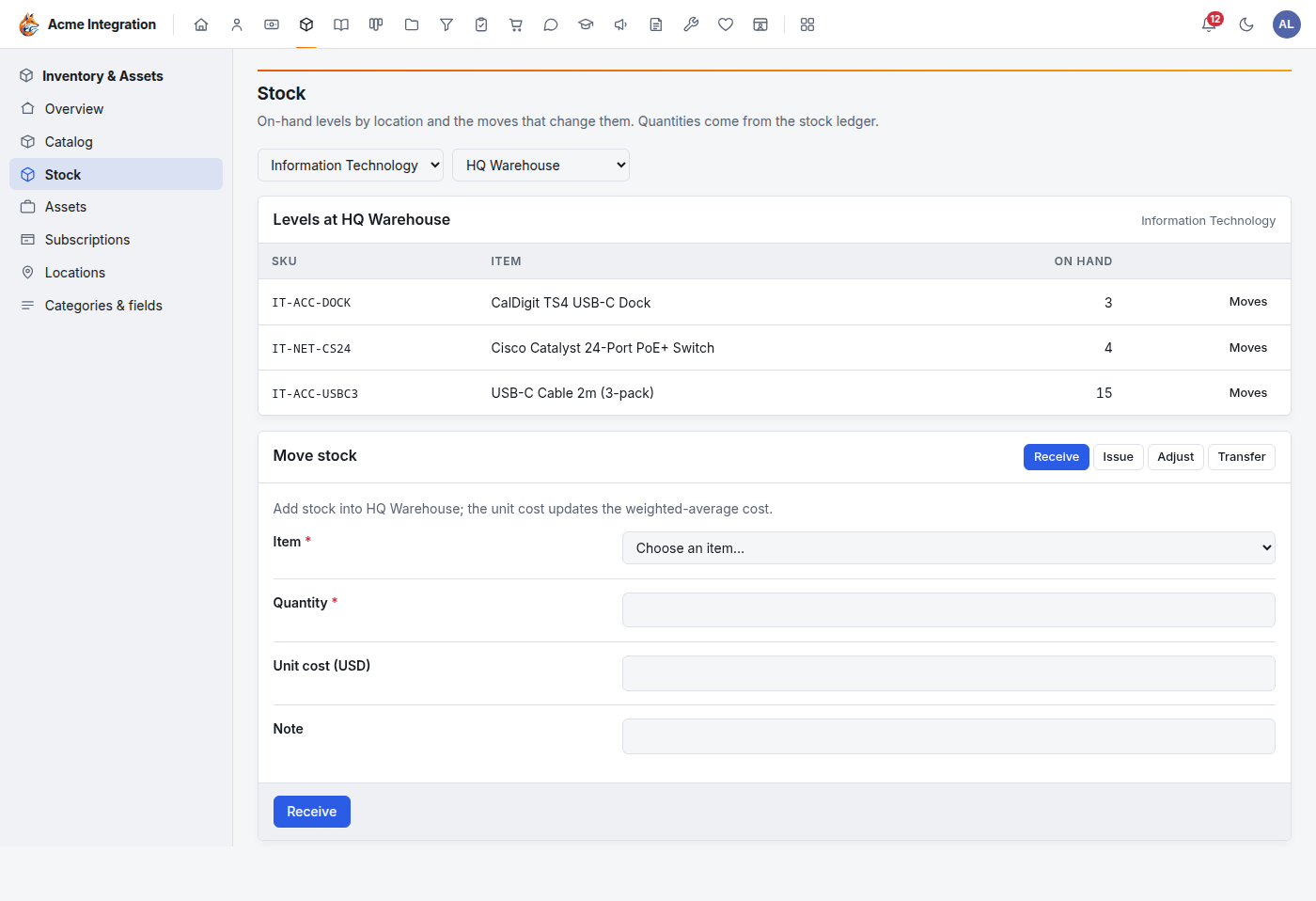Open Subscriptions in the sidebar
The image size is (1316, 901).
[117, 240]
